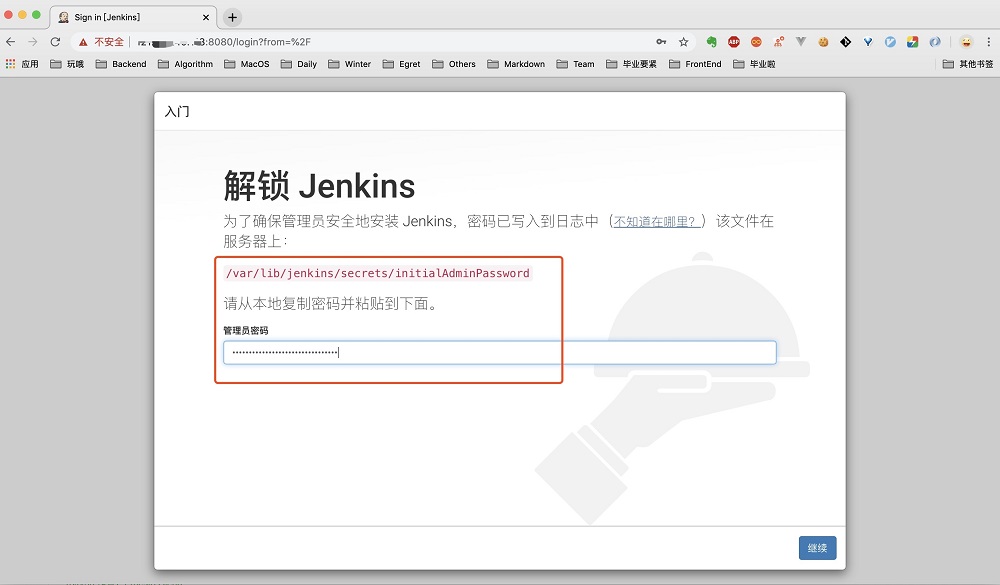Viewport: 1000px width, 585px height.
Task: Click the browser forward arrow
Action: coord(33,42)
